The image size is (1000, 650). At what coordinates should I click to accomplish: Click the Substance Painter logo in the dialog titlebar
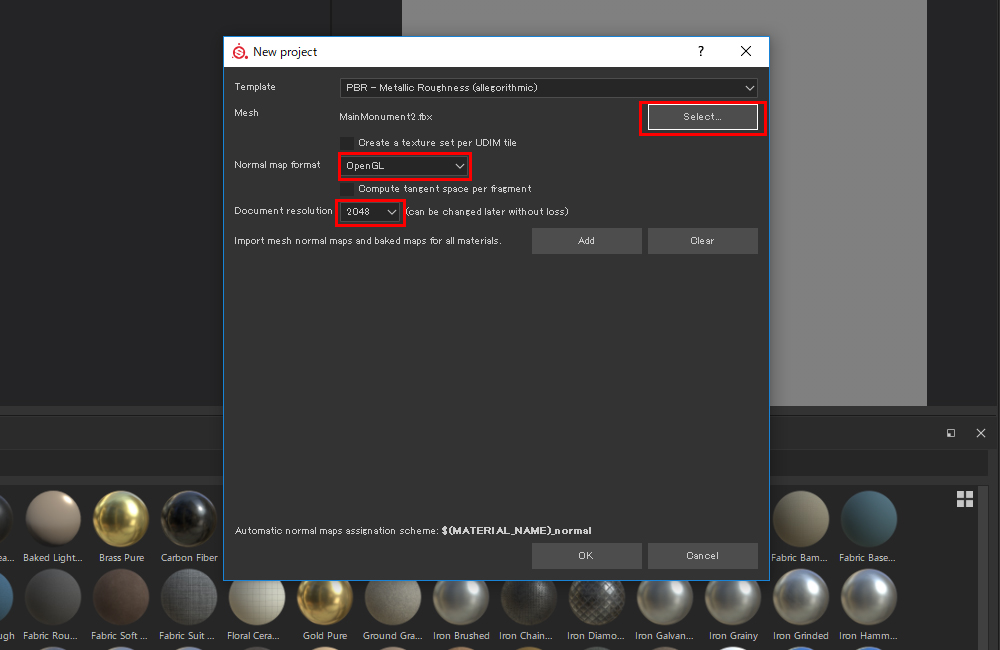(x=240, y=51)
